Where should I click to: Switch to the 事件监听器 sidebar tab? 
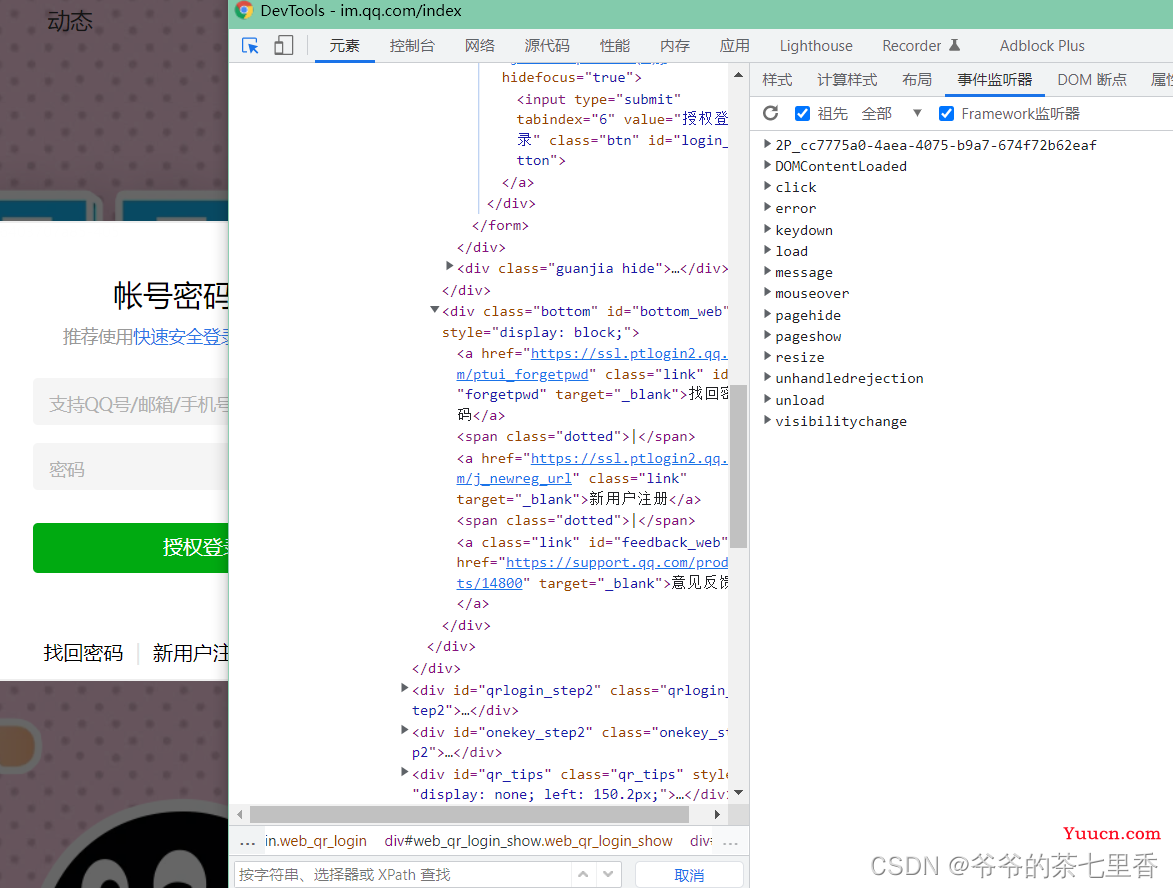coord(994,80)
